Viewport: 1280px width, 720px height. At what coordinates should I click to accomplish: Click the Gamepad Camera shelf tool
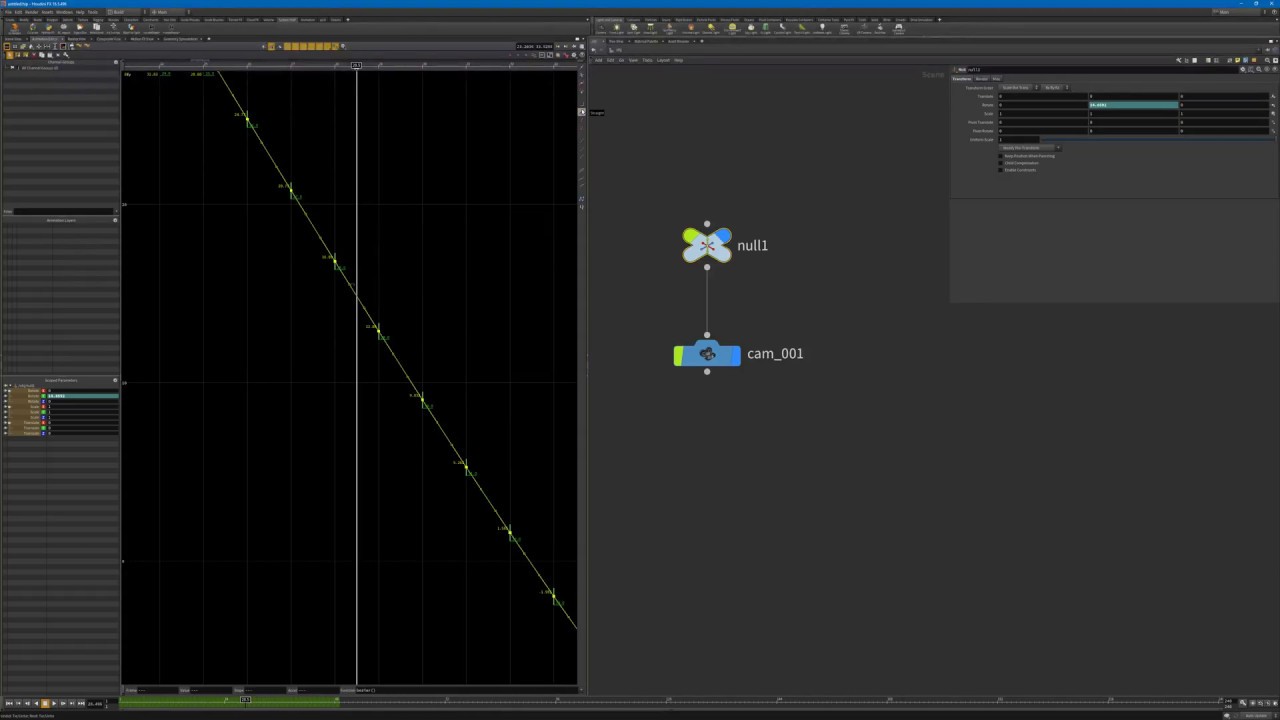pyautogui.click(x=898, y=28)
